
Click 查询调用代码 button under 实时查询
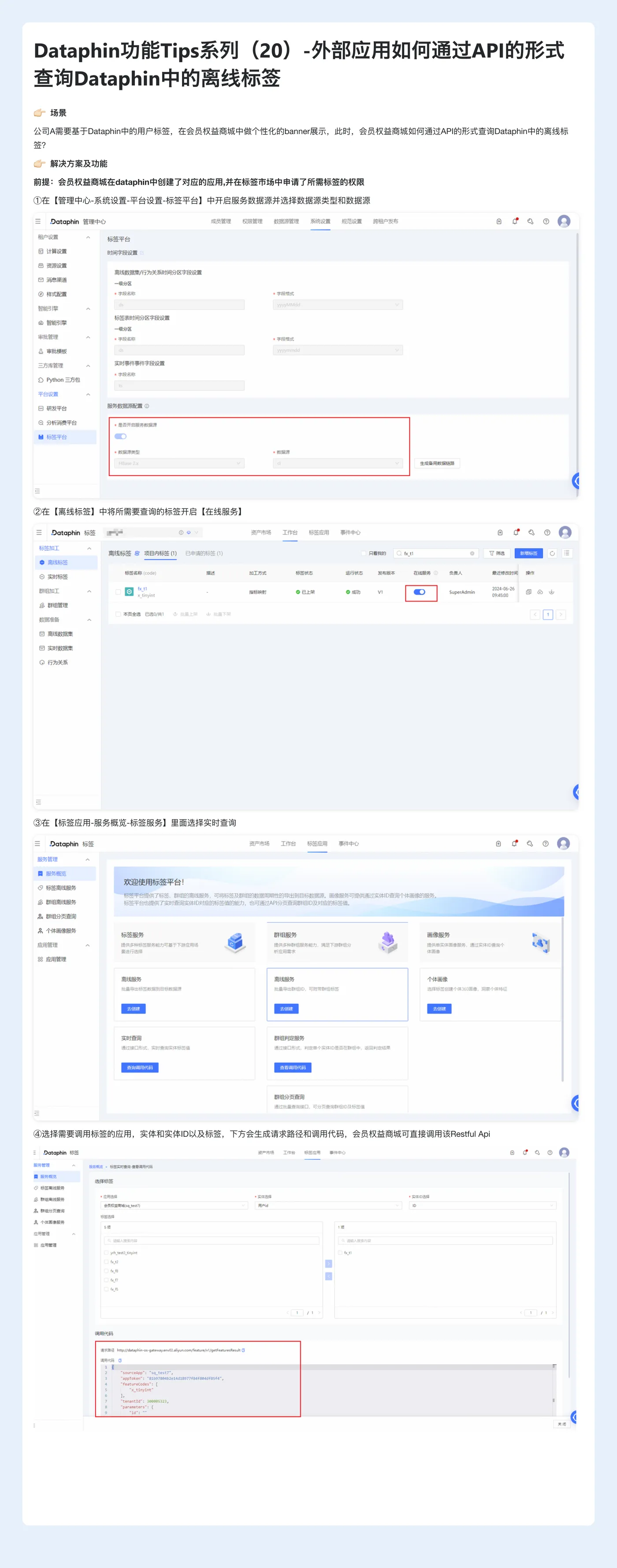tap(139, 1068)
